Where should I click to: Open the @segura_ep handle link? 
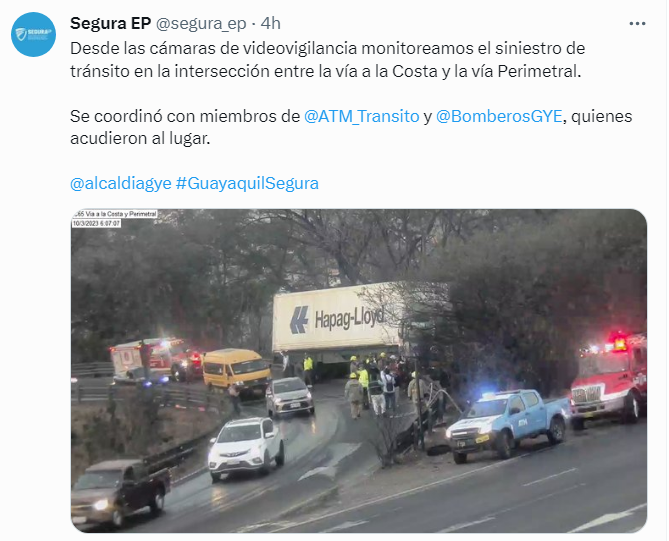(x=201, y=24)
